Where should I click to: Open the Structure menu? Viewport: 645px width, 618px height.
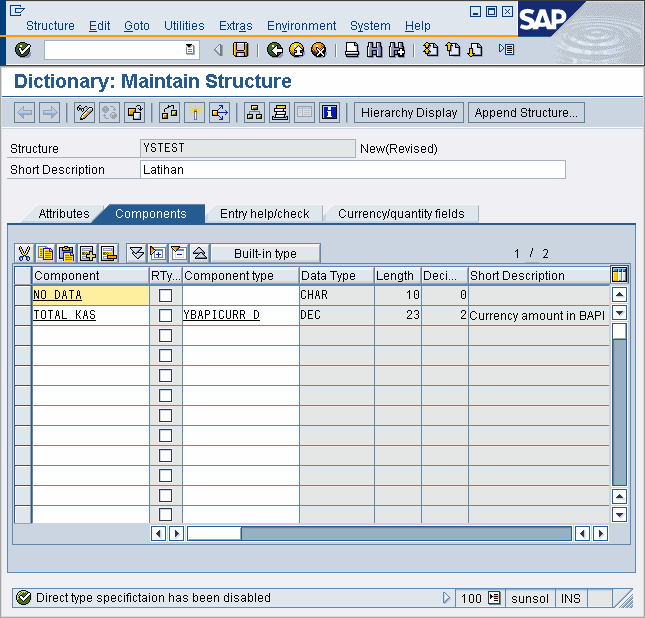coord(50,26)
